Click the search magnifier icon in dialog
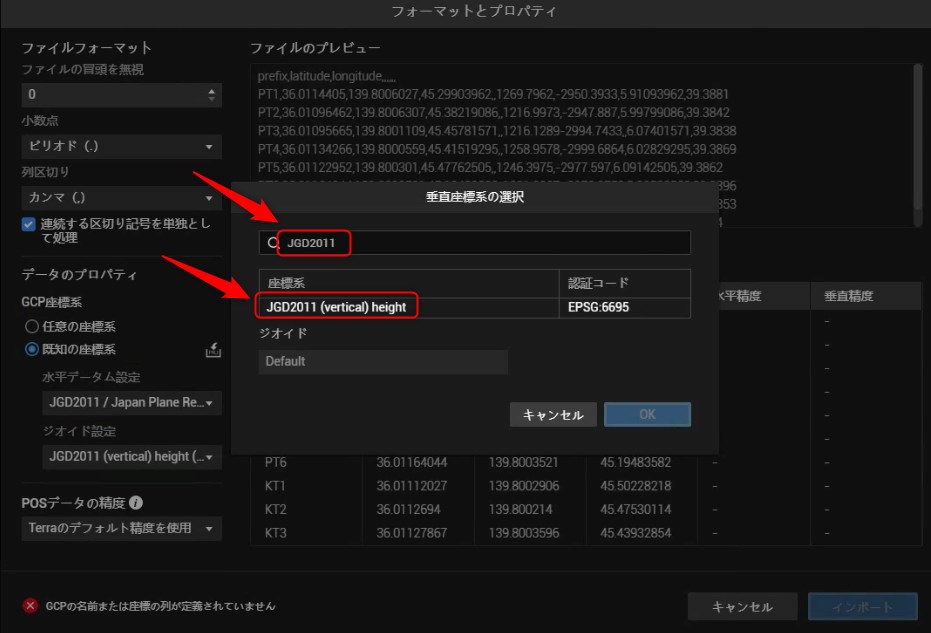This screenshot has width=931, height=633. (x=272, y=243)
